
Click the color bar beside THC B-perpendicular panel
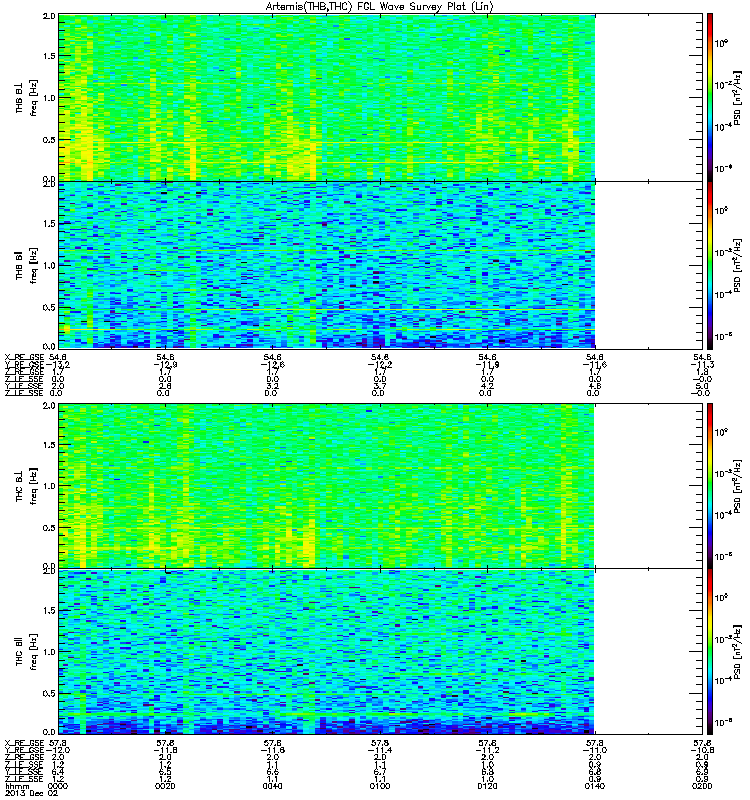click(x=710, y=486)
